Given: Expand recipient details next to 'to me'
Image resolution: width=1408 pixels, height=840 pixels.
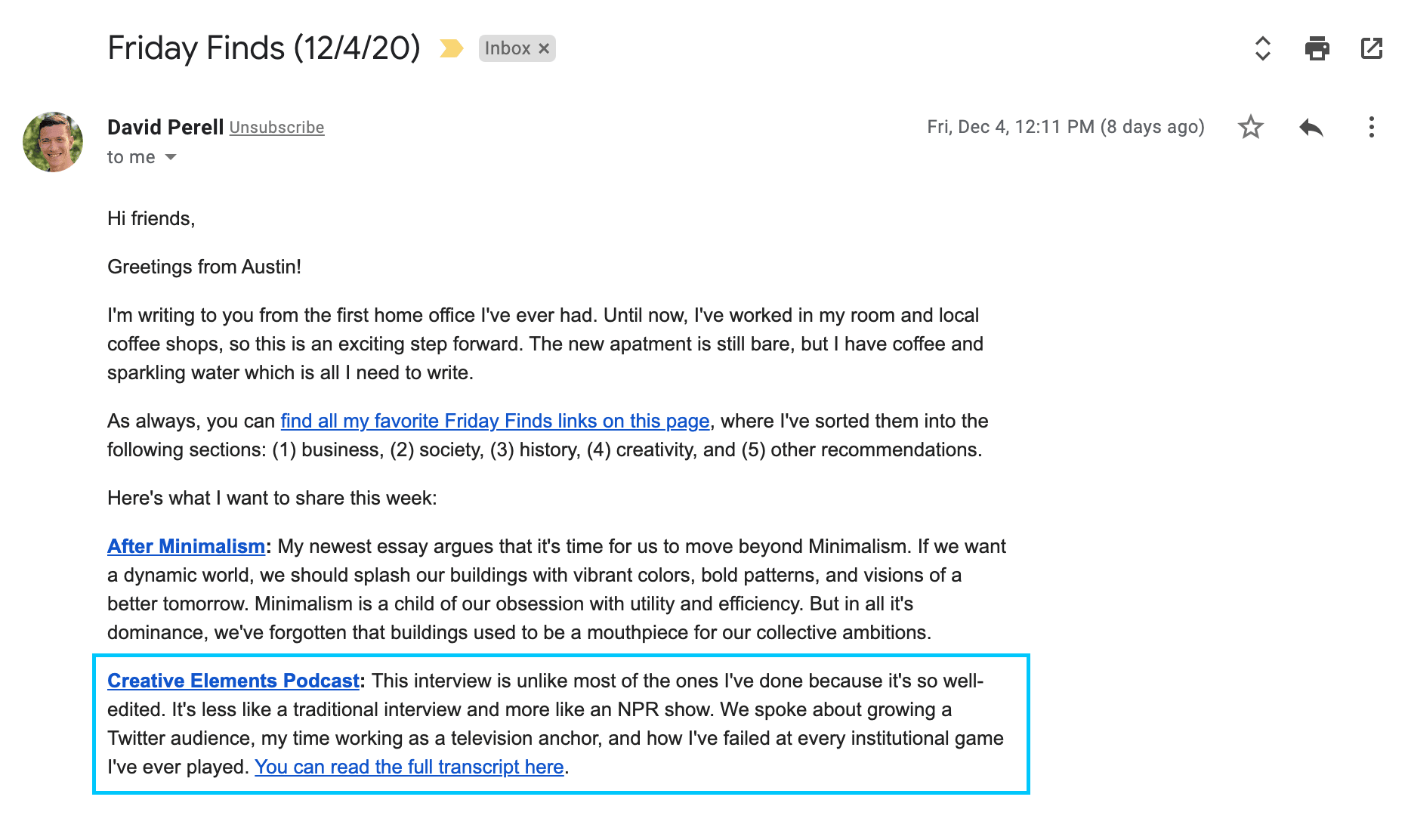Looking at the screenshot, I should pos(171,157).
